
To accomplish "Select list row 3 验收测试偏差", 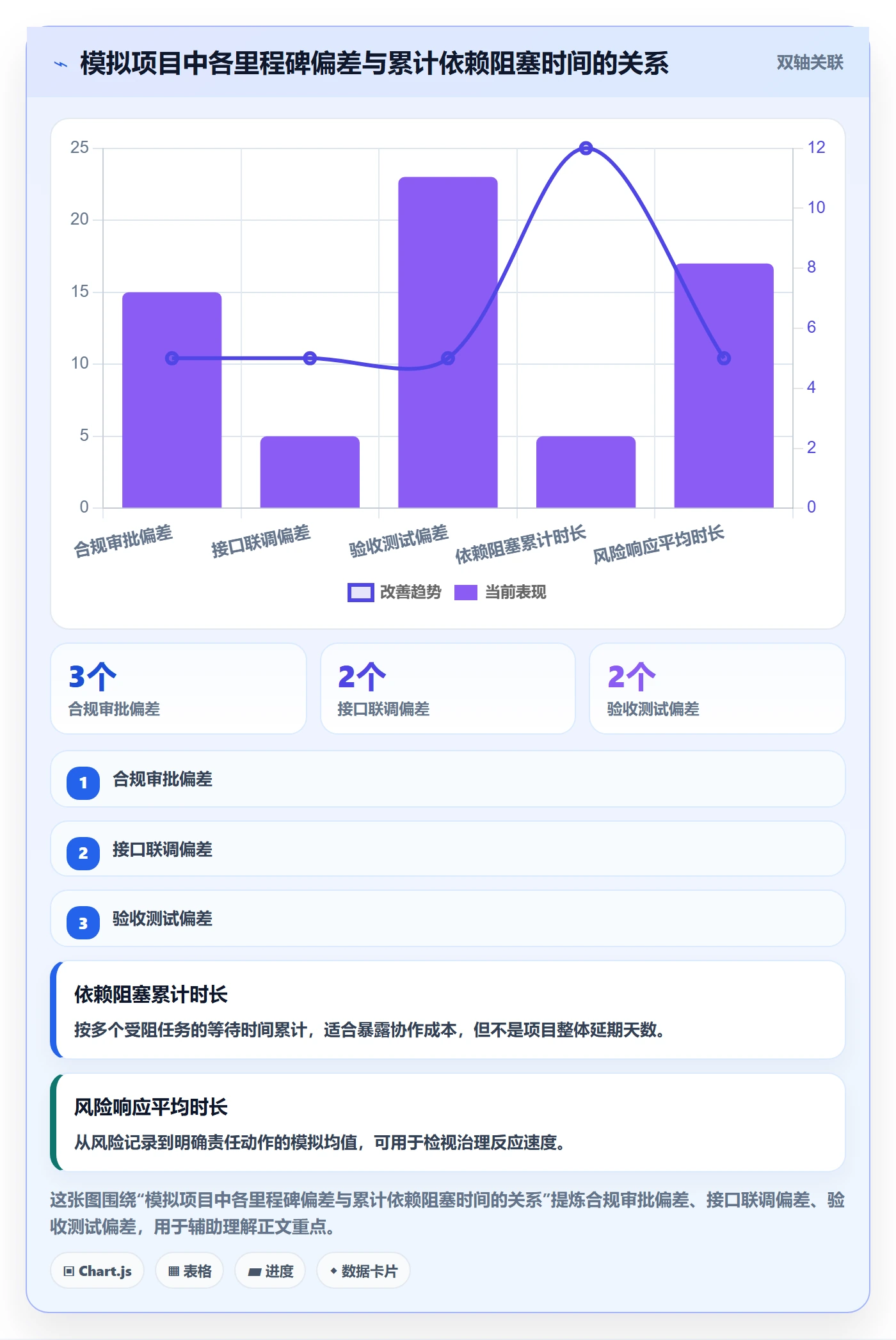I will (448, 919).
